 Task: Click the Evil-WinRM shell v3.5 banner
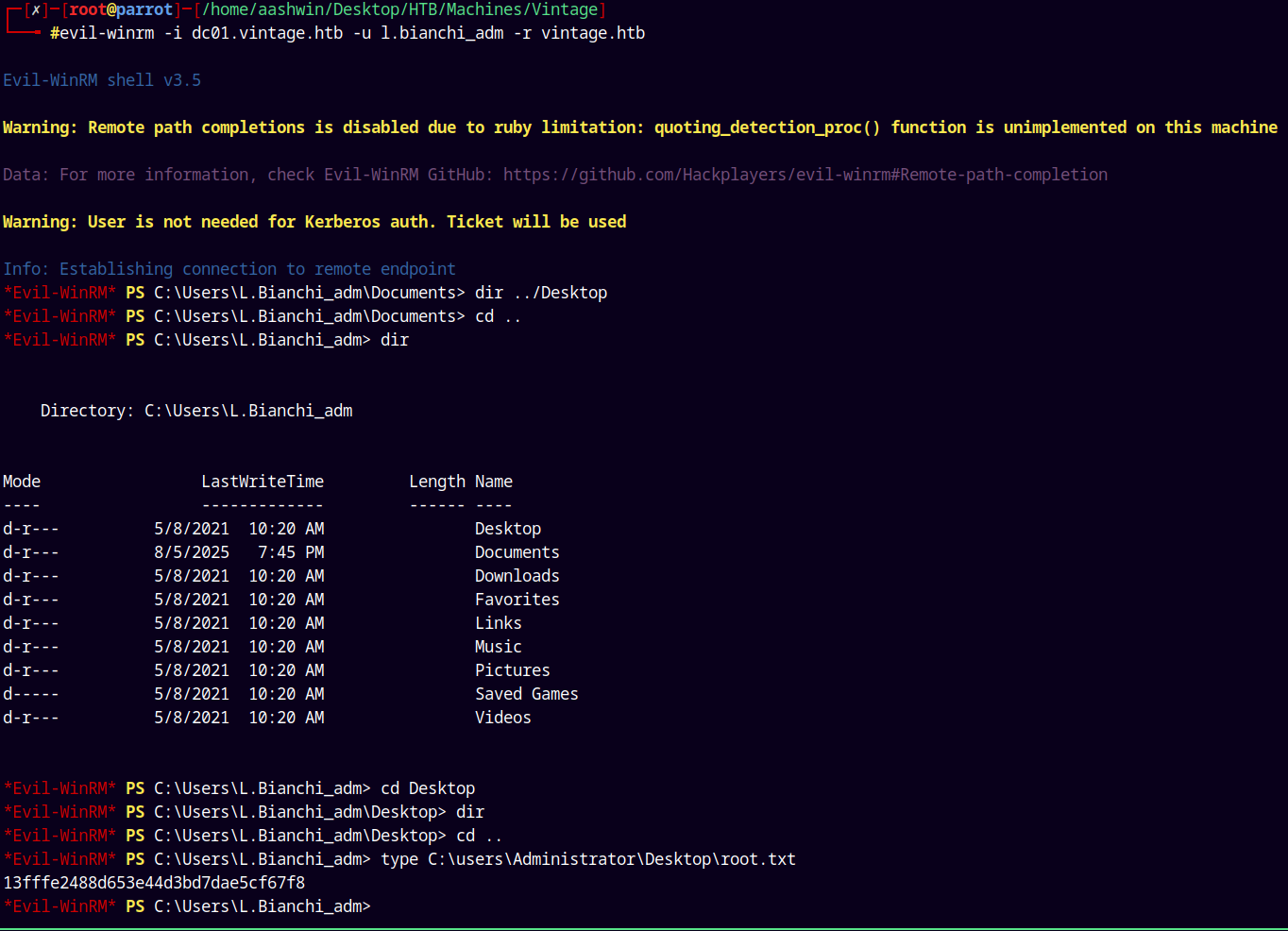pyautogui.click(x=102, y=80)
